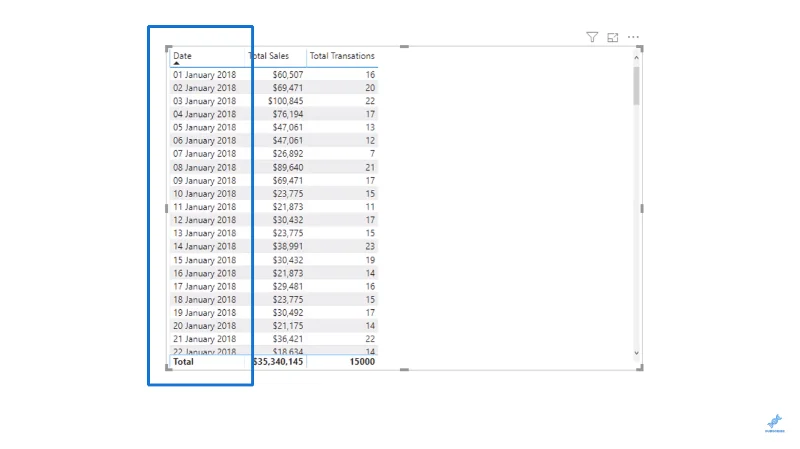
Task: Select the 07 January 2018 date cell
Action: click(205, 154)
